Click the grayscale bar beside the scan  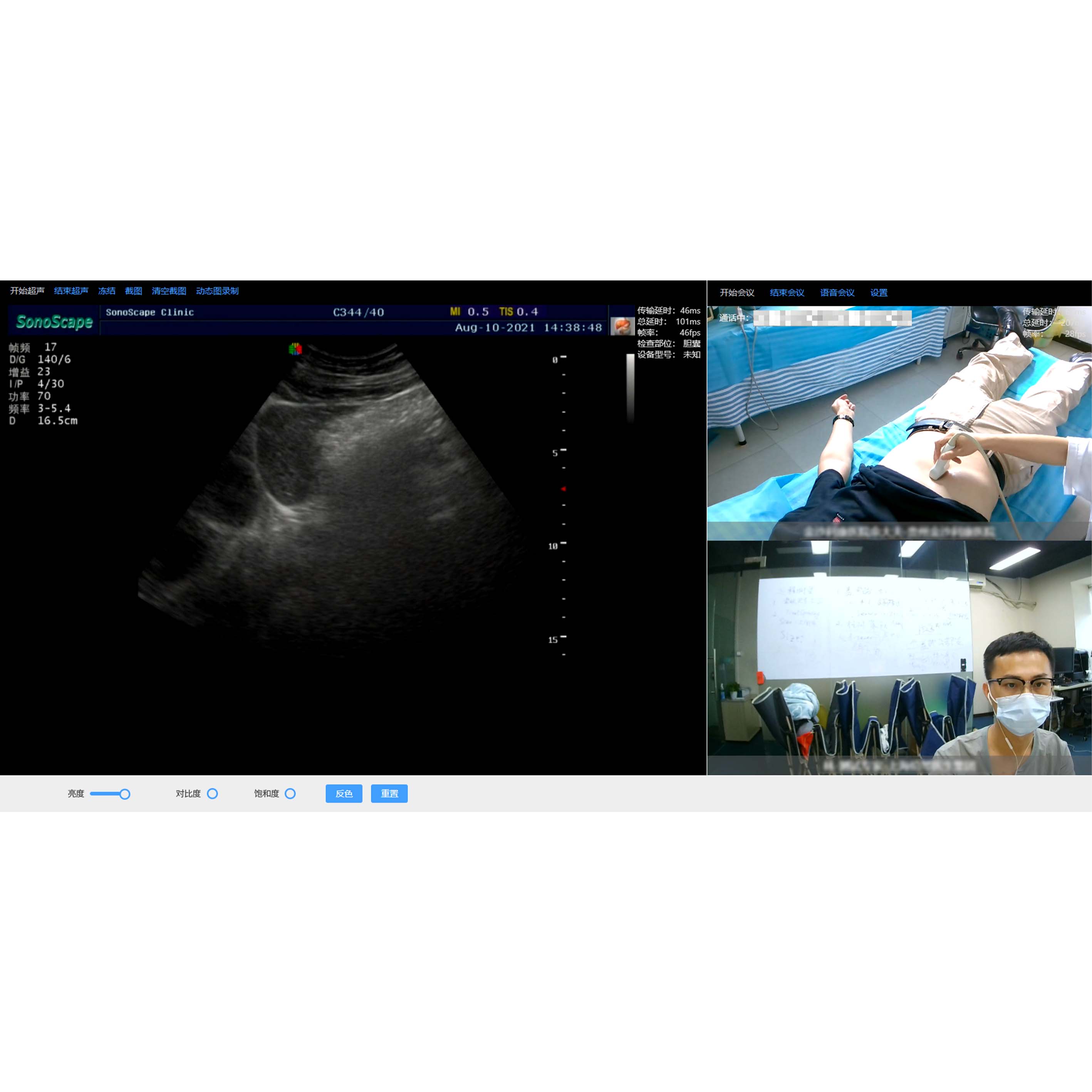coord(630,388)
